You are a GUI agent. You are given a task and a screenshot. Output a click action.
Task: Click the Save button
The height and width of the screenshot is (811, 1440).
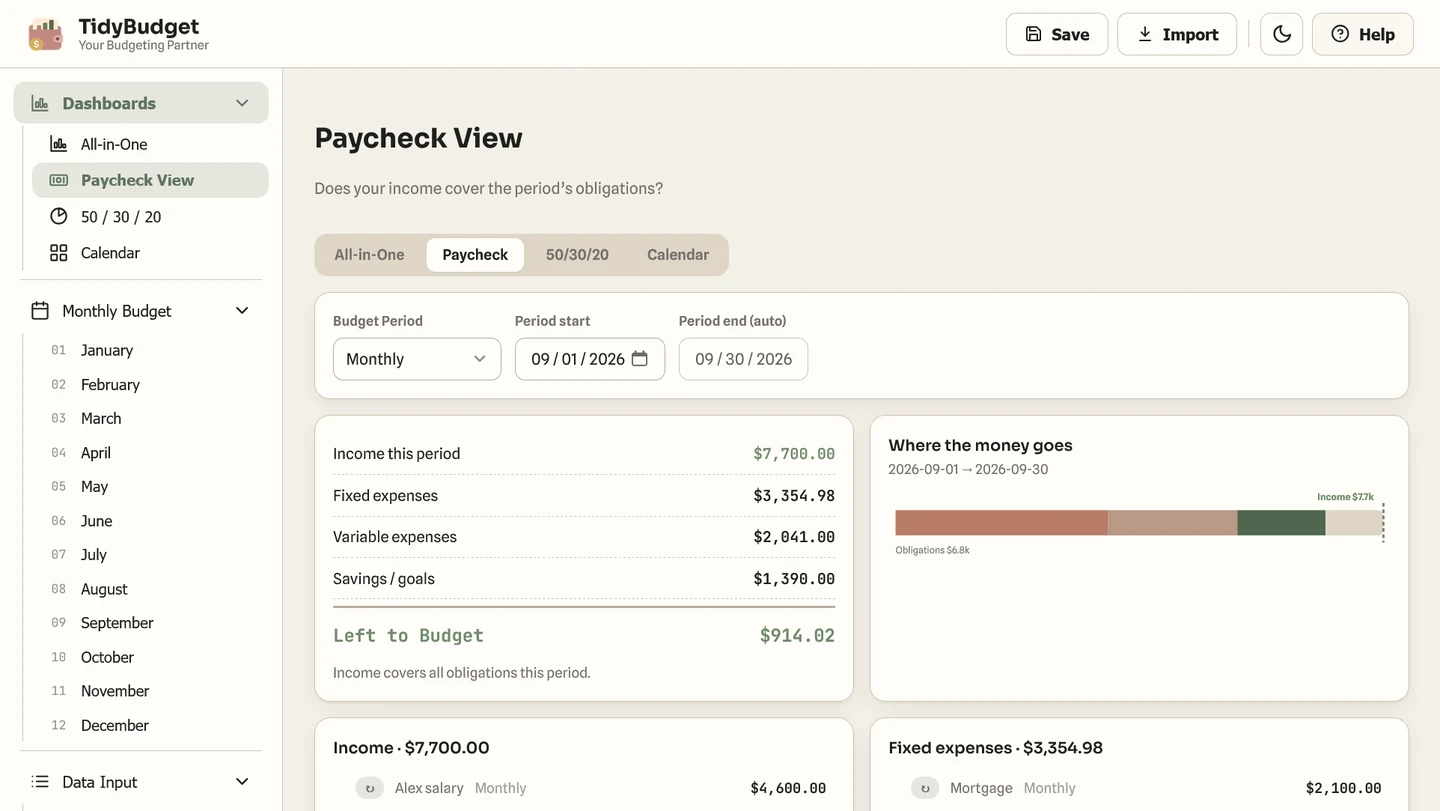pos(1057,34)
